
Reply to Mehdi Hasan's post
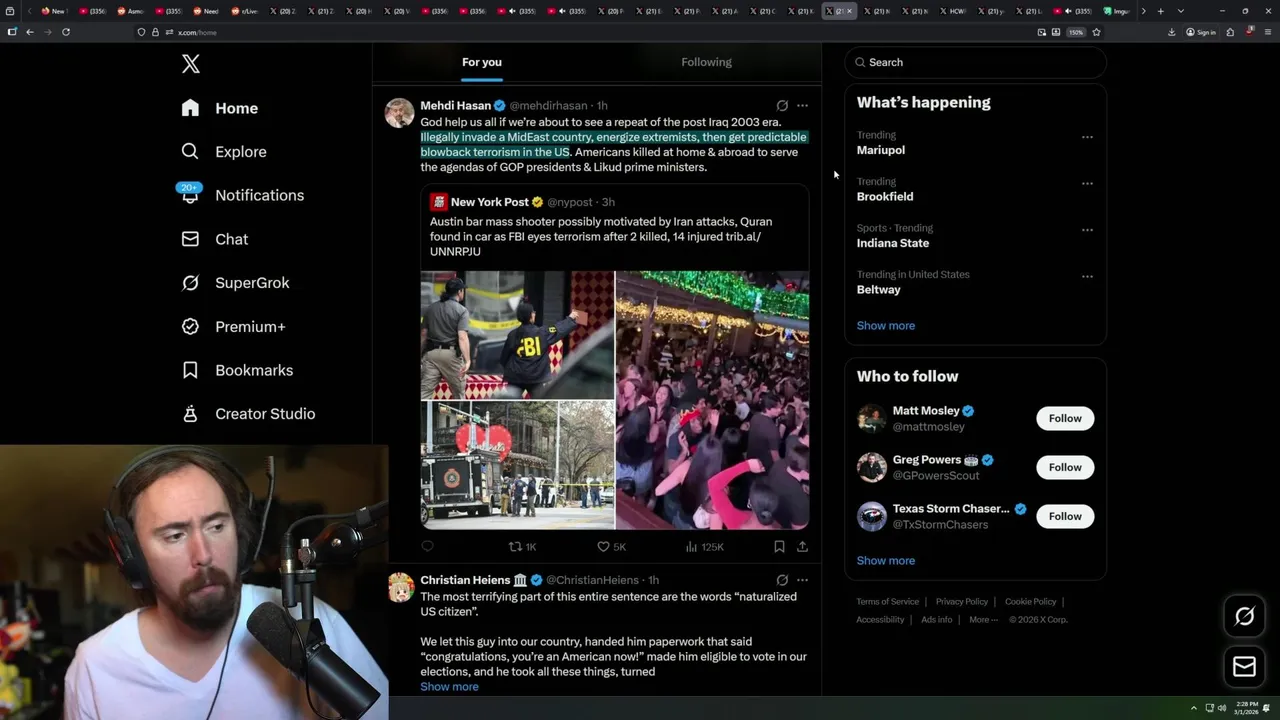428,547
